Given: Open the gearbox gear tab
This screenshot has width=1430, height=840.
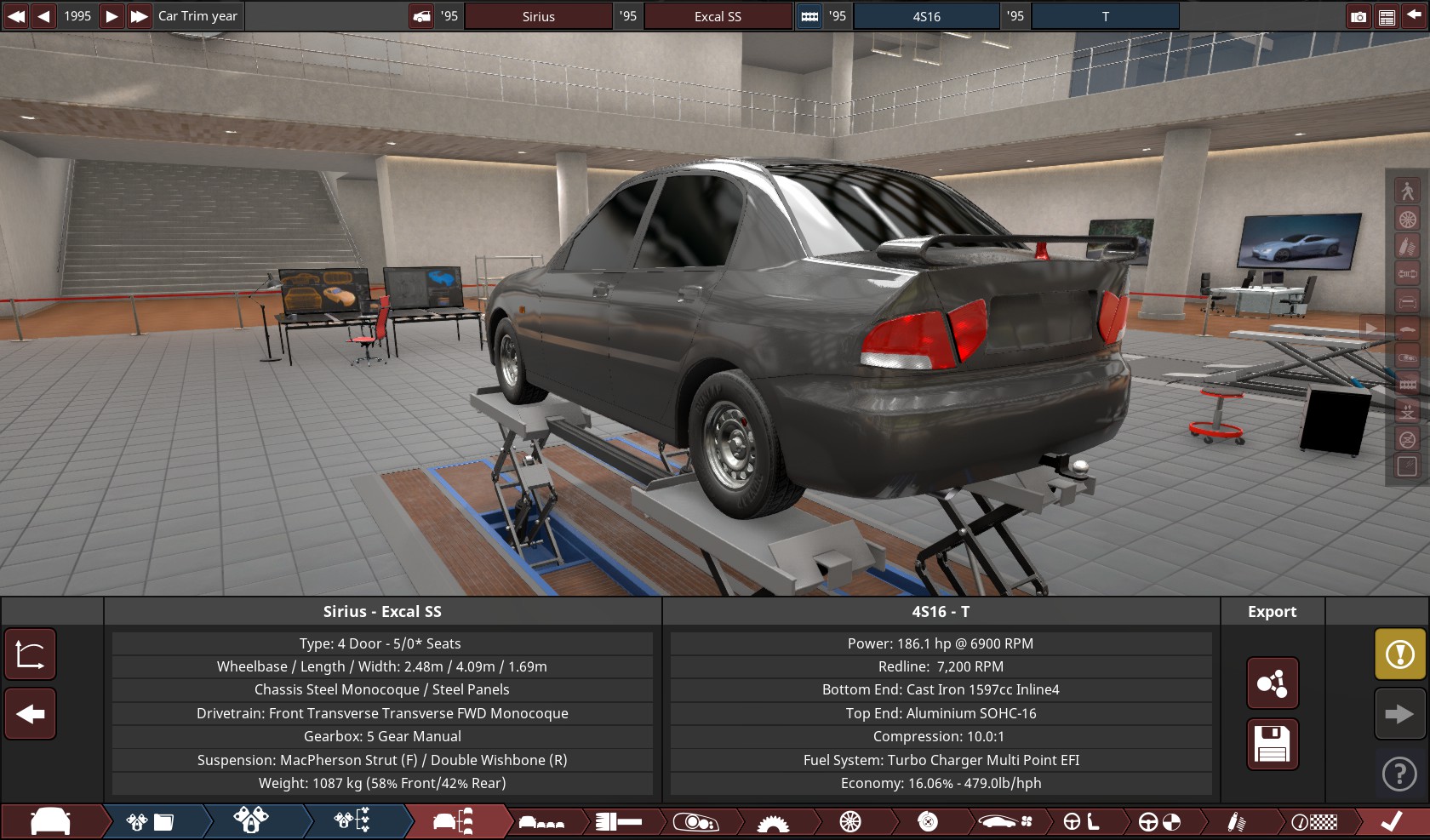Looking at the screenshot, I should pos(773,822).
